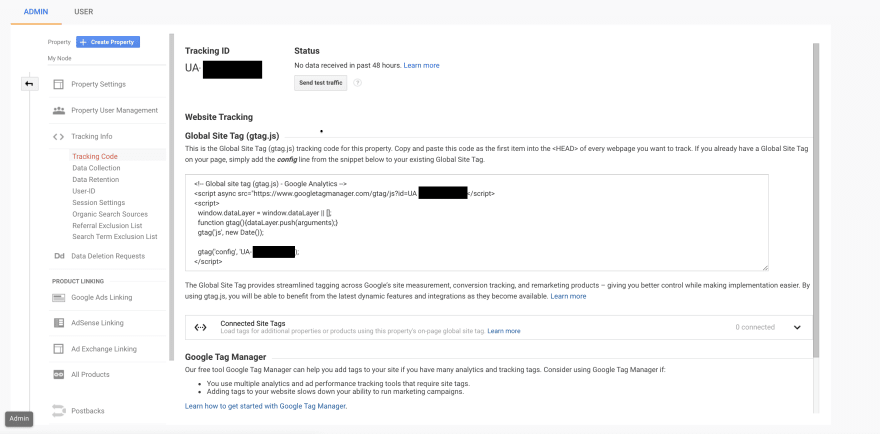Click the Data Deletion Requests Dd icon
The height and width of the screenshot is (434, 880).
click(x=59, y=256)
